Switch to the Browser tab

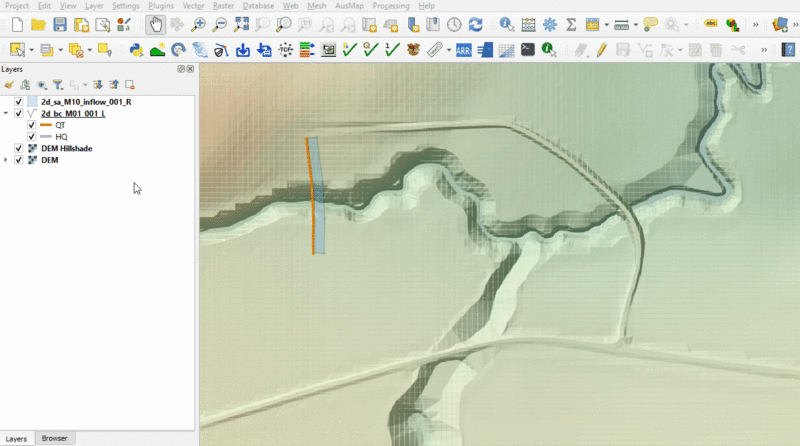(54, 438)
